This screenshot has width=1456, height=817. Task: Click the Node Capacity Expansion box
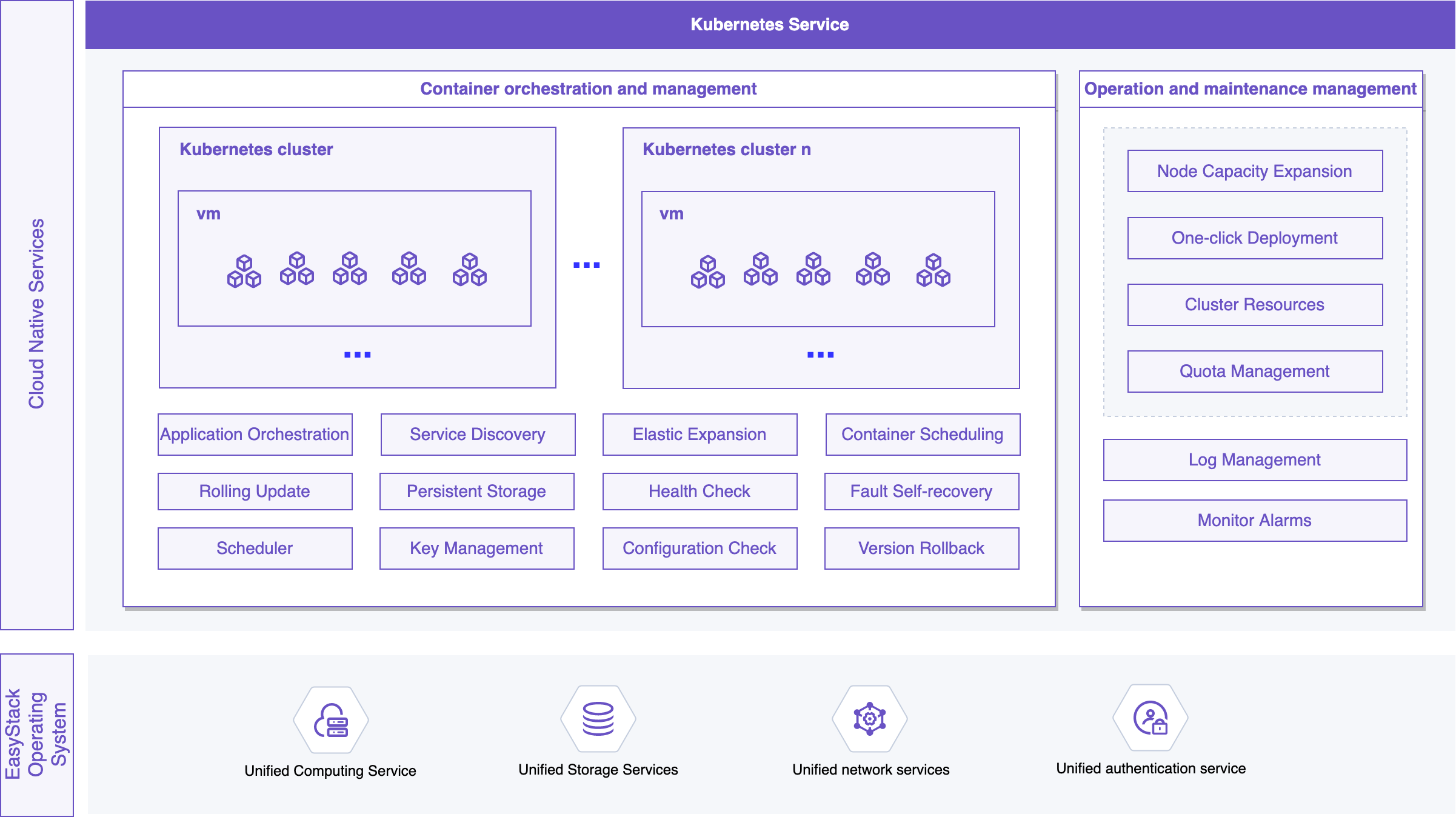(1254, 171)
